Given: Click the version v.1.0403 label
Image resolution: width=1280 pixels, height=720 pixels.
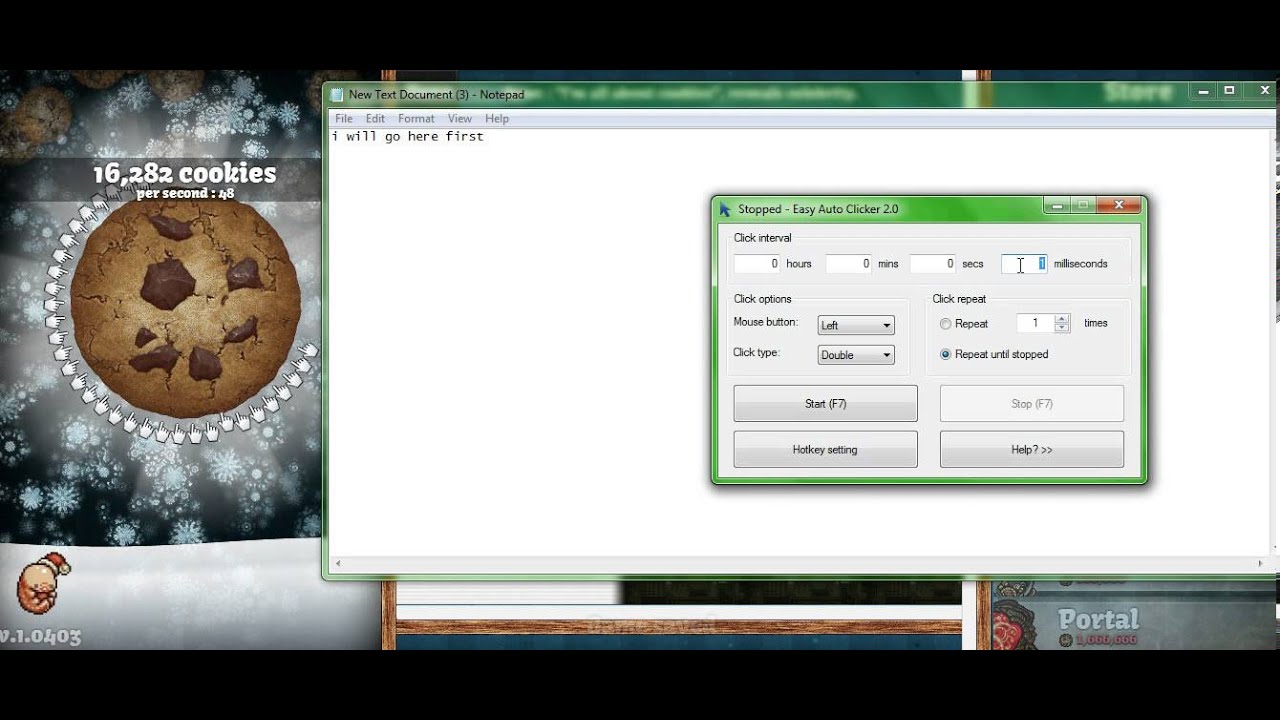Looking at the screenshot, I should coord(40,636).
